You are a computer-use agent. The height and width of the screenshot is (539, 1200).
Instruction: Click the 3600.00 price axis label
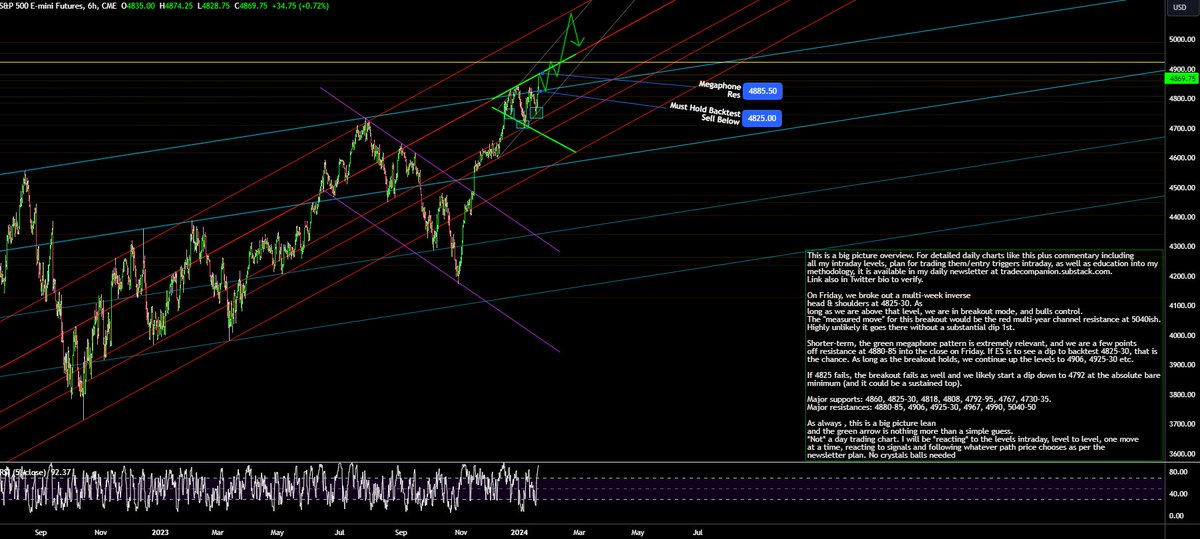(1181, 454)
